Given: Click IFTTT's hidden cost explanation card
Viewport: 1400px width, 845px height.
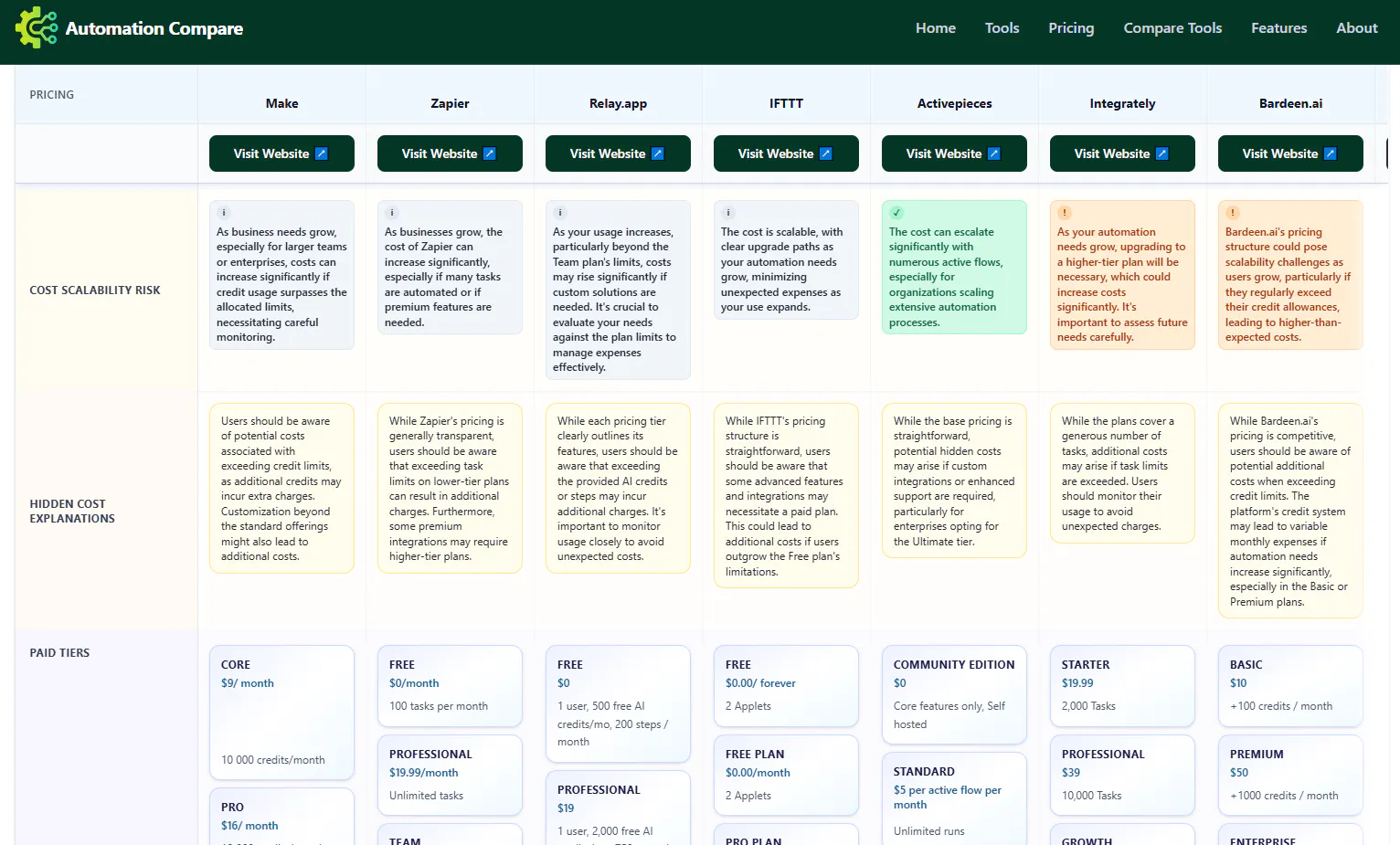Looking at the screenshot, I should pos(786,496).
